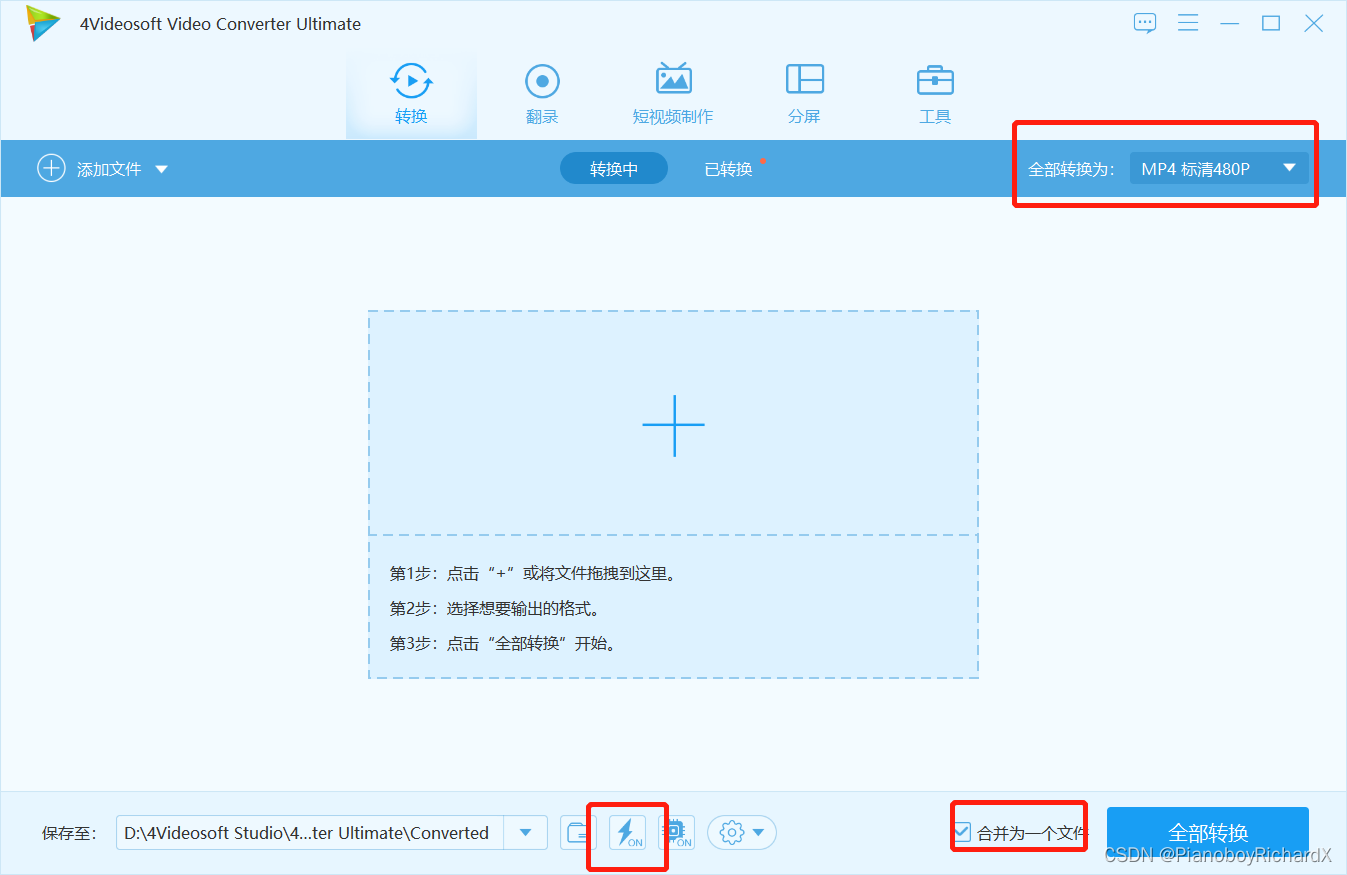
Task: Click the 全部转换为 label
Action: [1071, 169]
